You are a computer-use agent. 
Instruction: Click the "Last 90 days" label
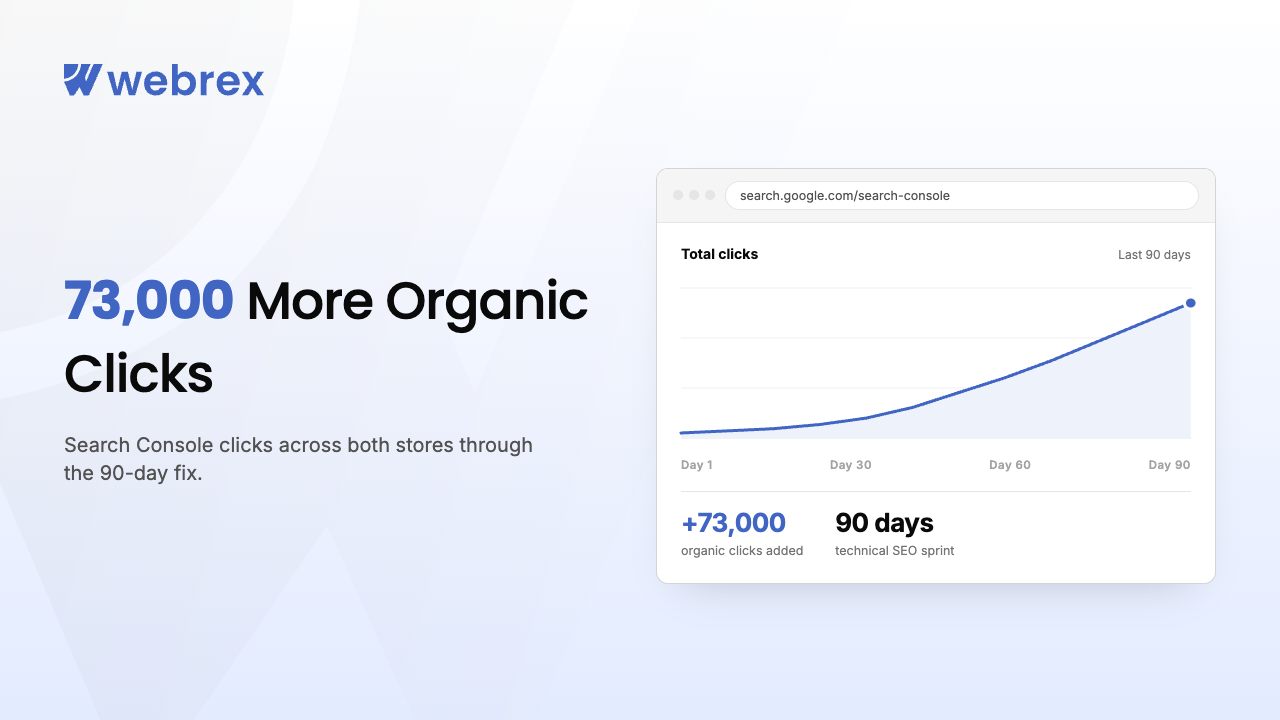click(x=1154, y=255)
